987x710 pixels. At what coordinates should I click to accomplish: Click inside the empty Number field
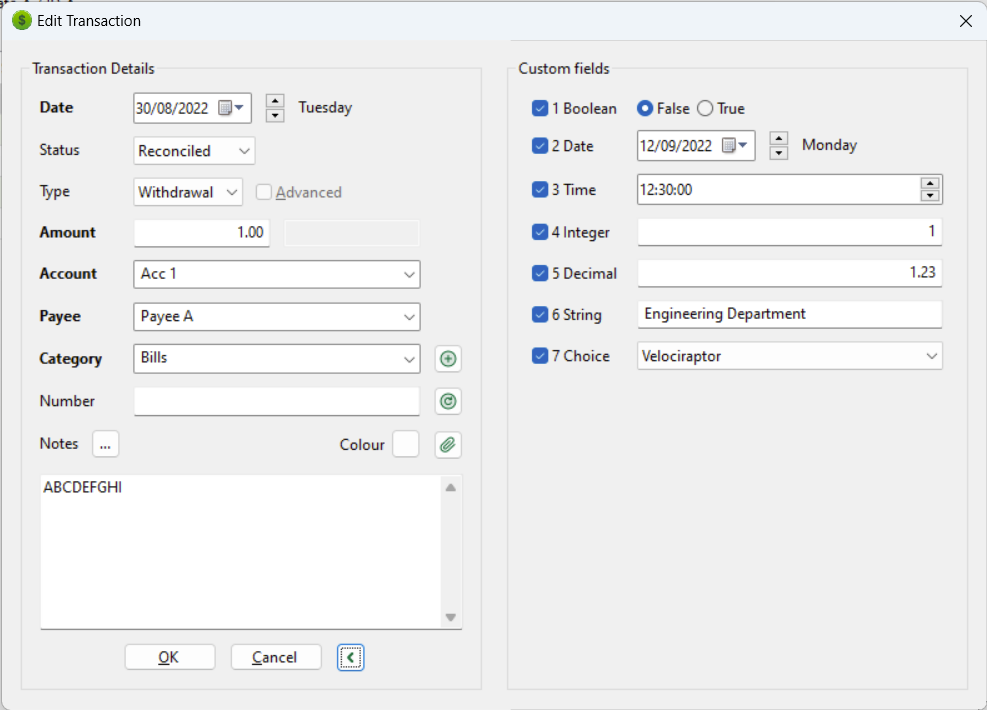(276, 401)
